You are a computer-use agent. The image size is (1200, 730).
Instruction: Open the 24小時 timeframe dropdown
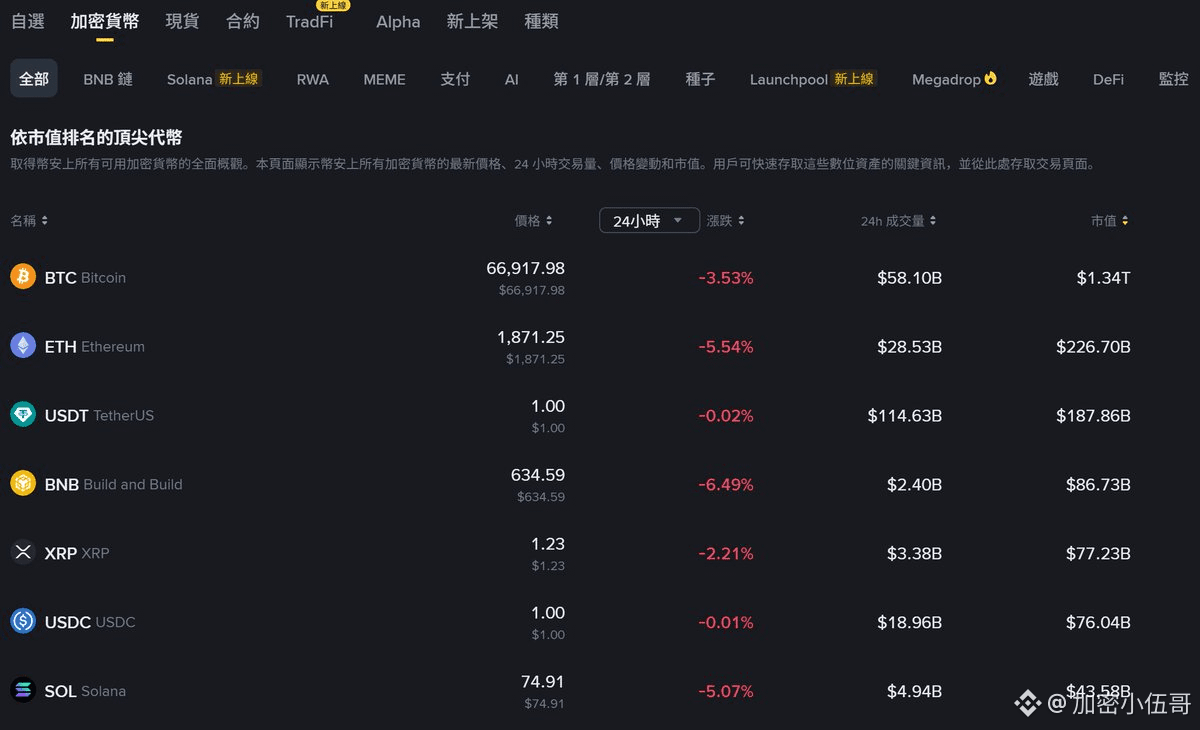[649, 220]
